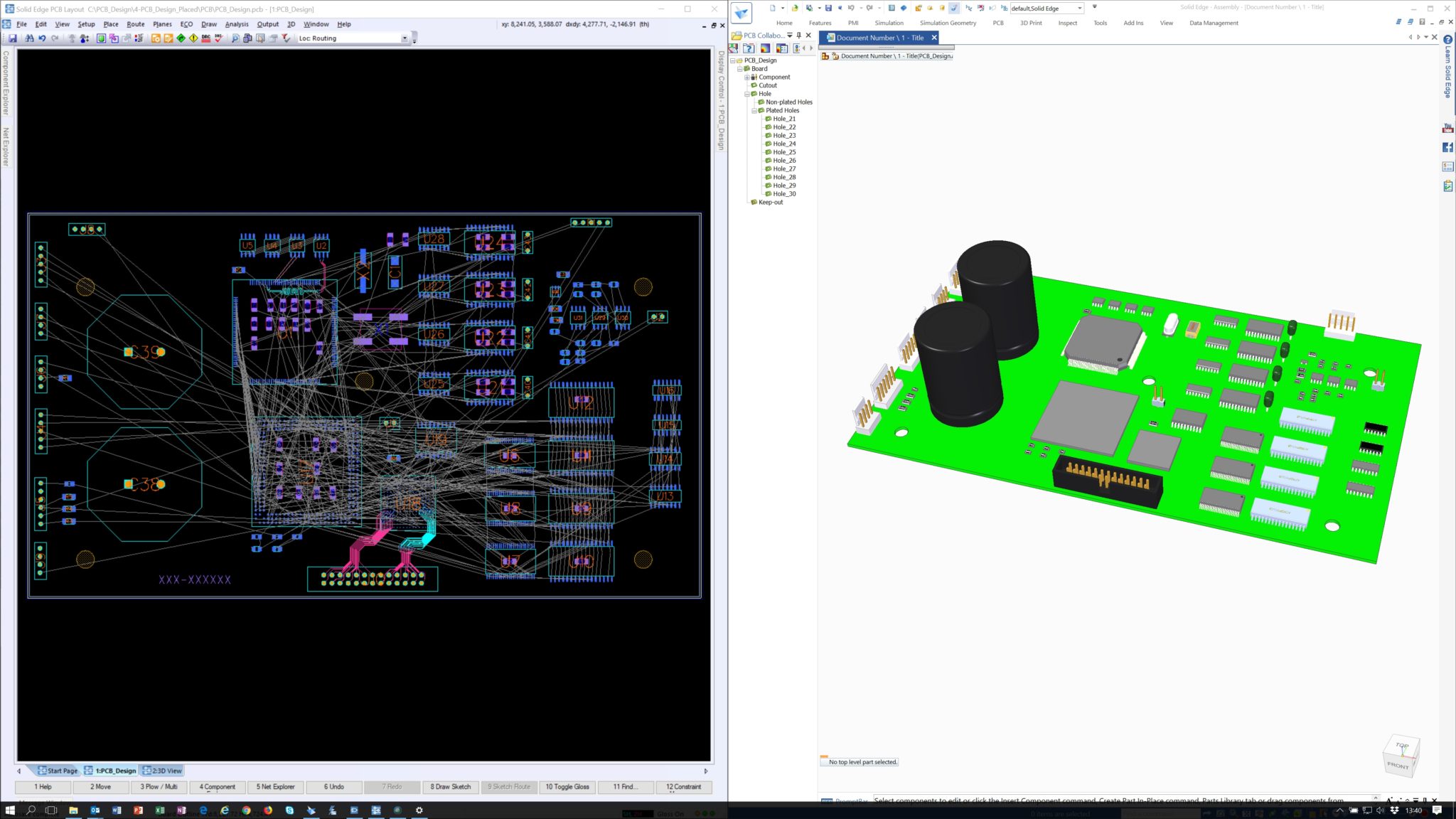
Task: Unpin the PCB Collaboration panel
Action: tap(799, 35)
